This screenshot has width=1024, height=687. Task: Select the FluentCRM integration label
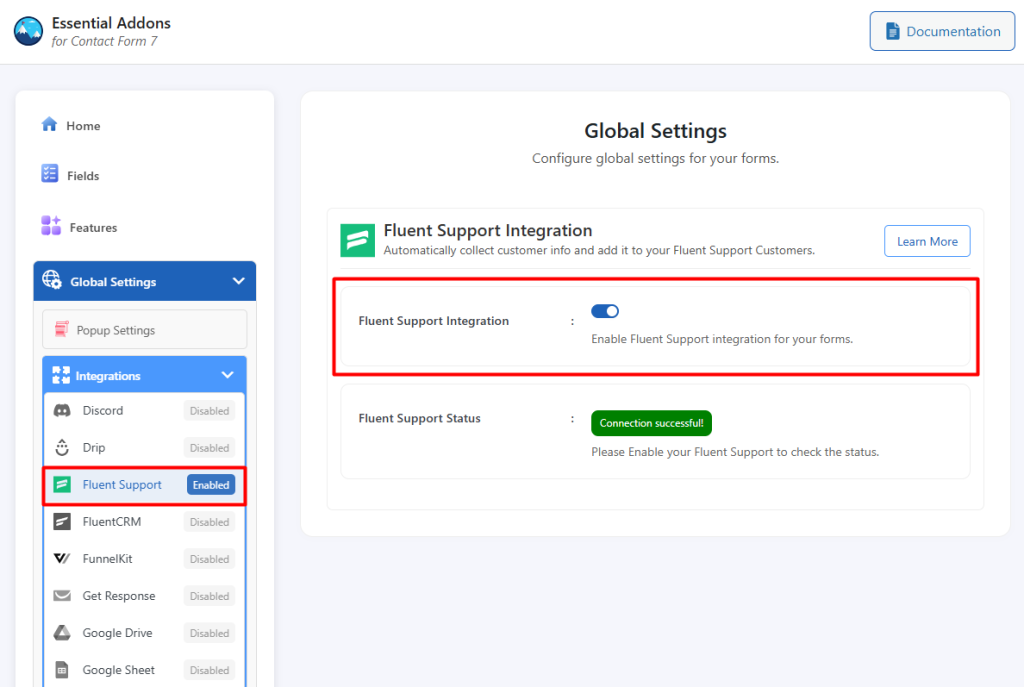point(112,521)
